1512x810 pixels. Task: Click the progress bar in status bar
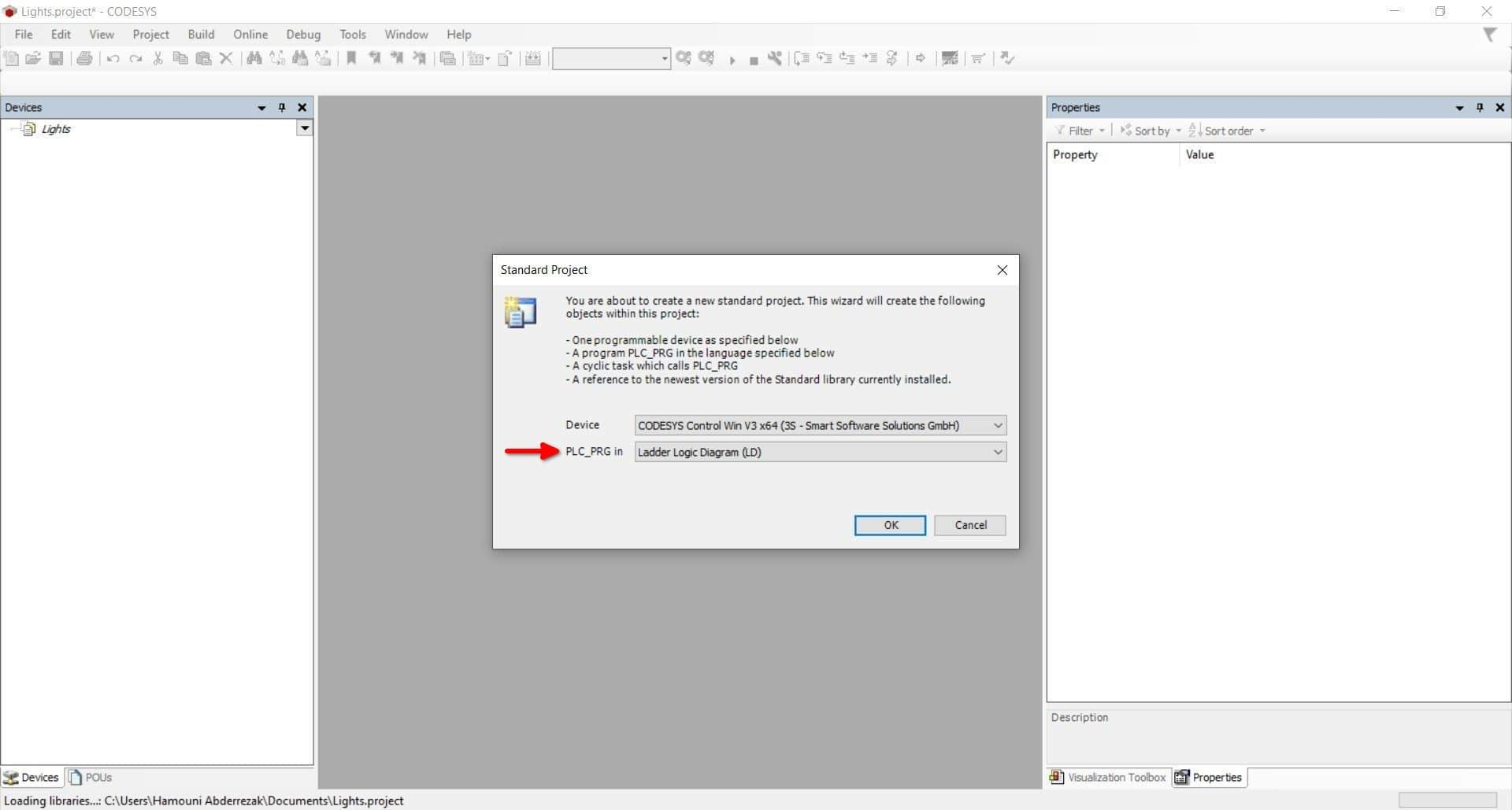coord(1447,801)
